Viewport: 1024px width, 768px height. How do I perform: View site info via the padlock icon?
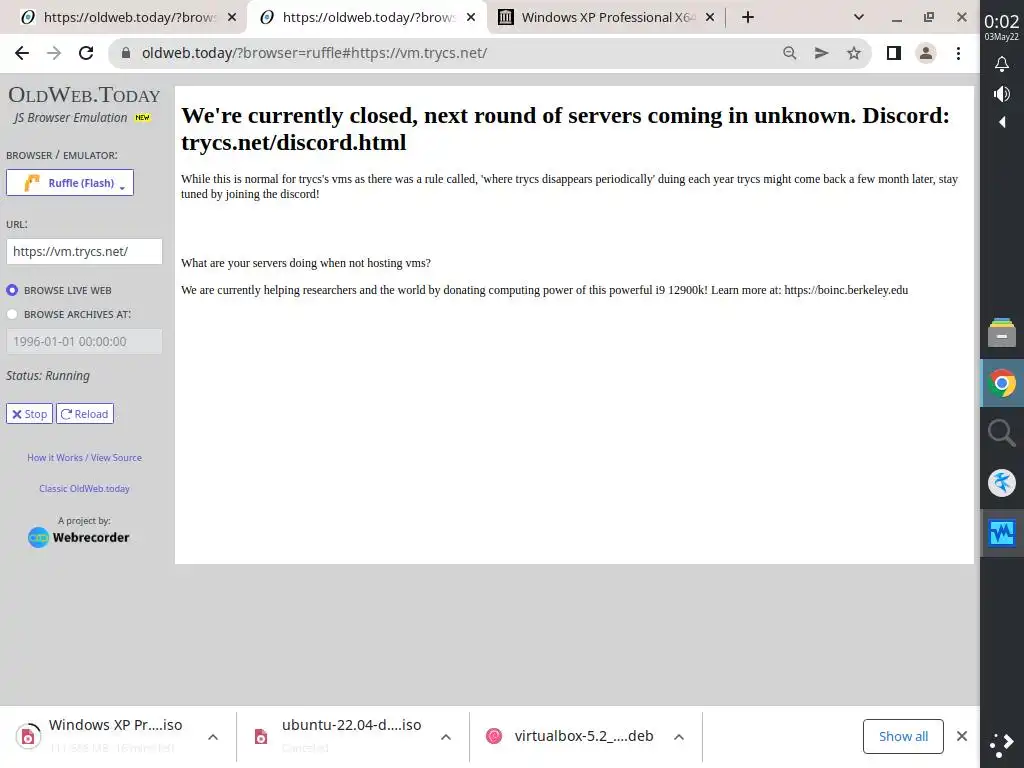click(126, 53)
